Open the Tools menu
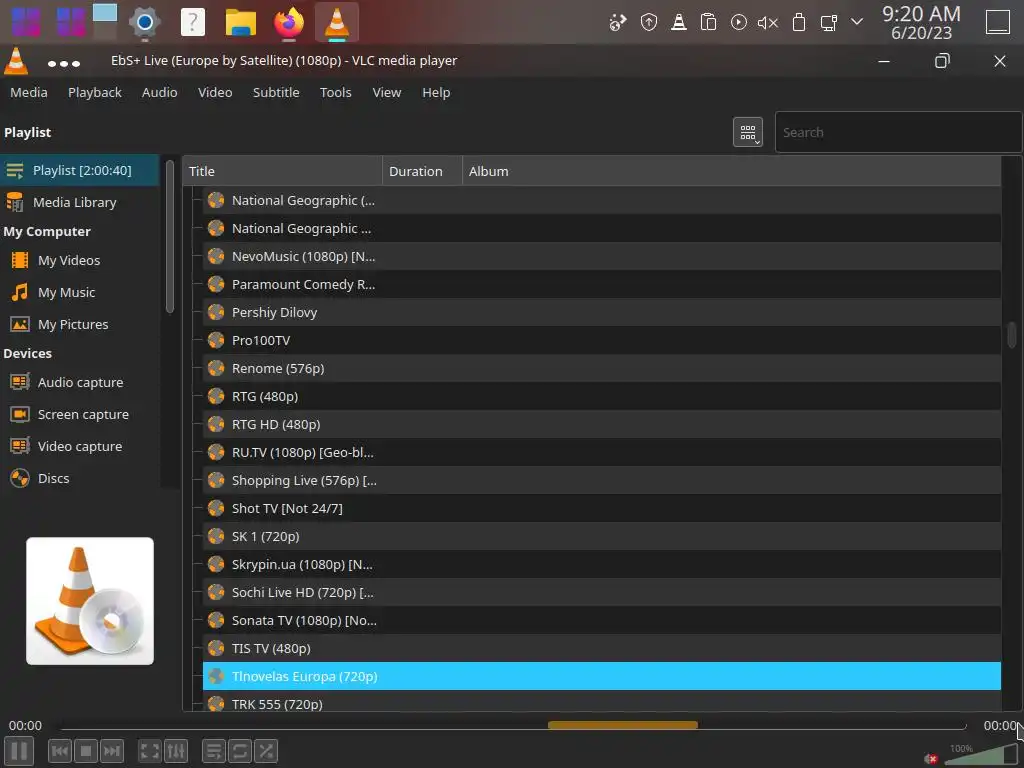The height and width of the screenshot is (768, 1024). coord(336,93)
